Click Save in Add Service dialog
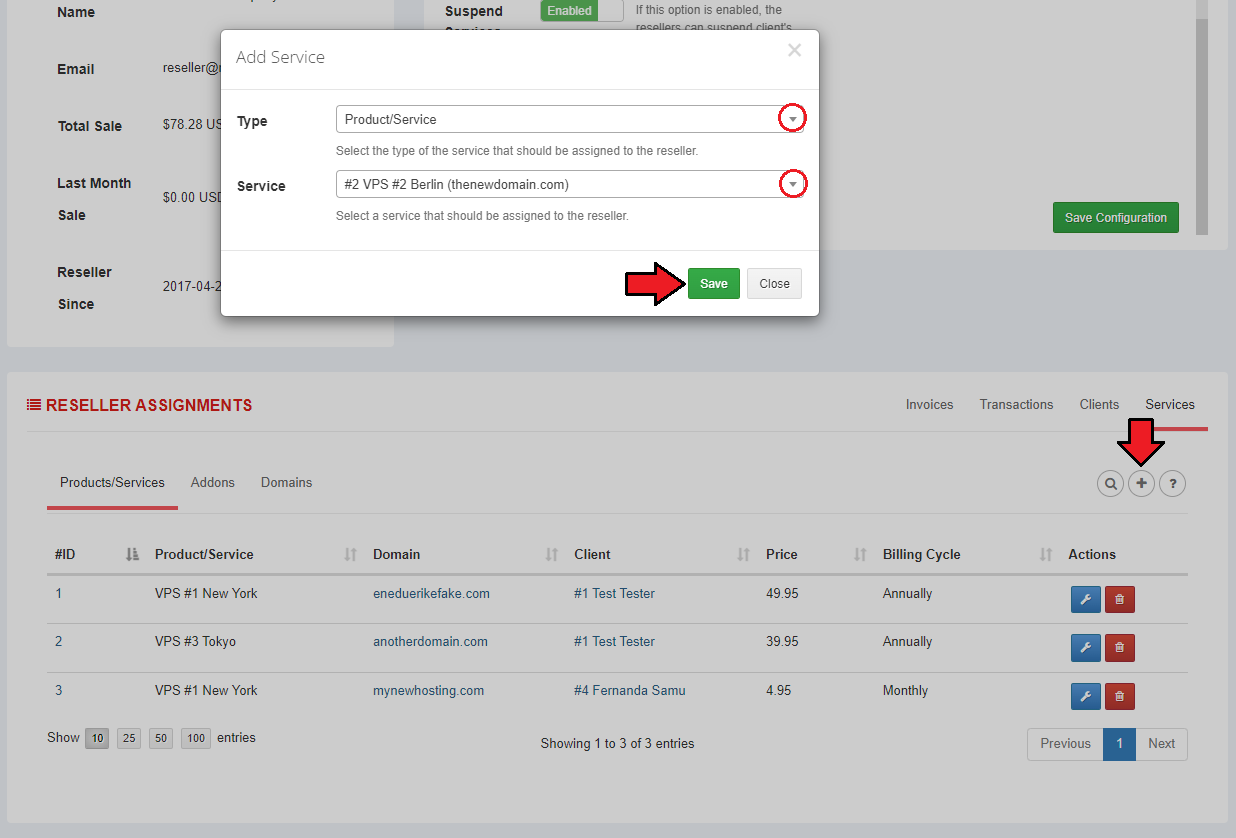Image resolution: width=1236 pixels, height=838 pixels. pyautogui.click(x=714, y=283)
